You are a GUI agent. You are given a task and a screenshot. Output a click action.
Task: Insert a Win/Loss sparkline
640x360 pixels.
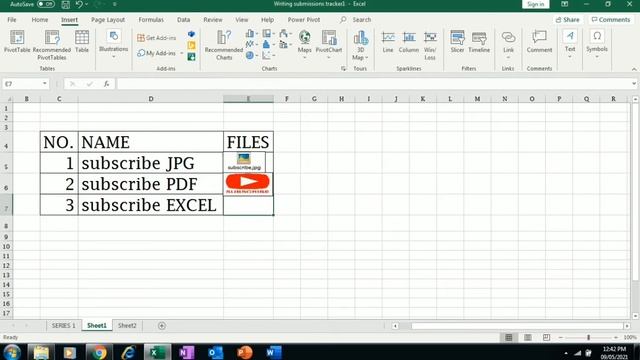430,45
